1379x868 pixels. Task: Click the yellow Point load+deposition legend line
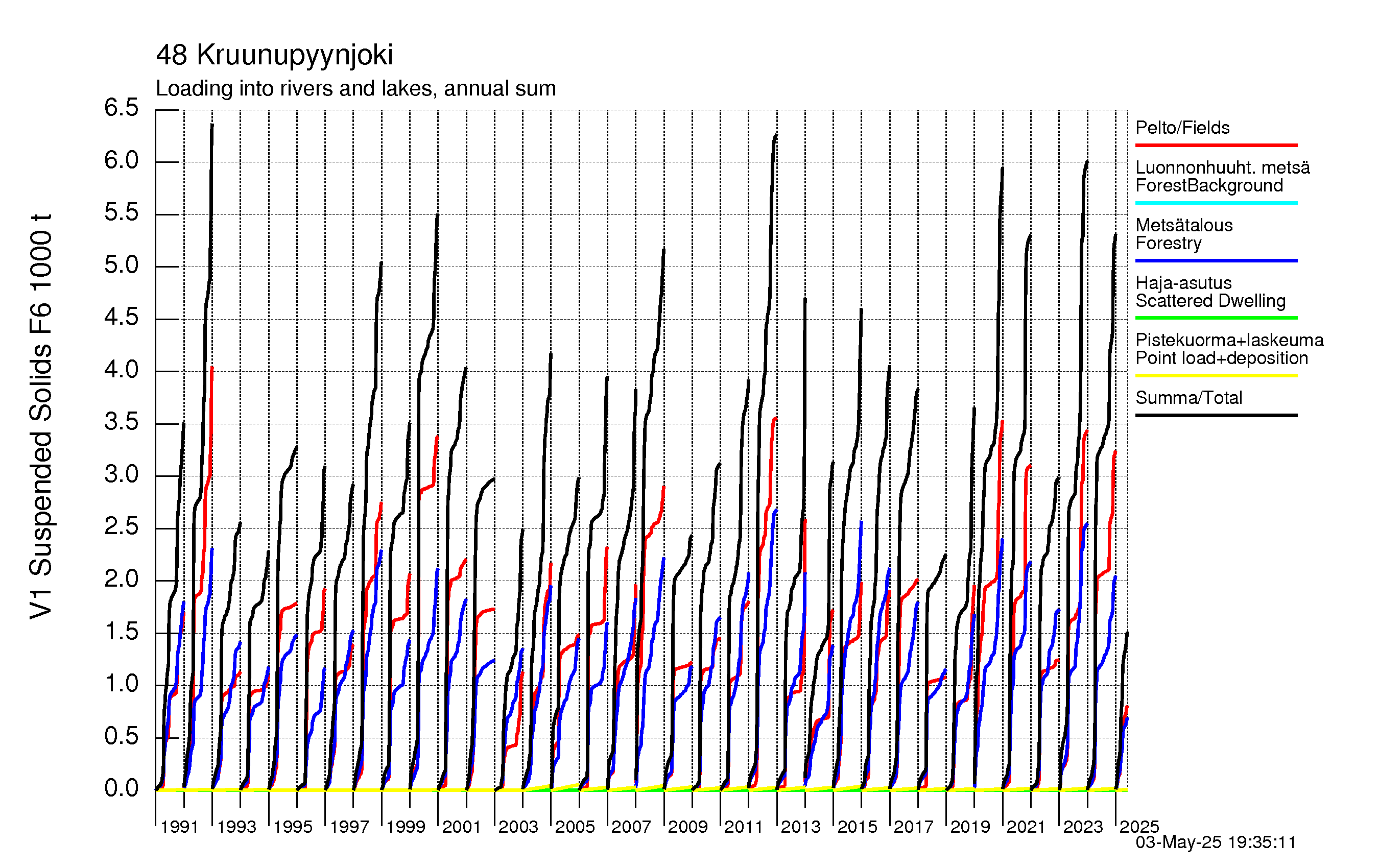coord(1216,376)
